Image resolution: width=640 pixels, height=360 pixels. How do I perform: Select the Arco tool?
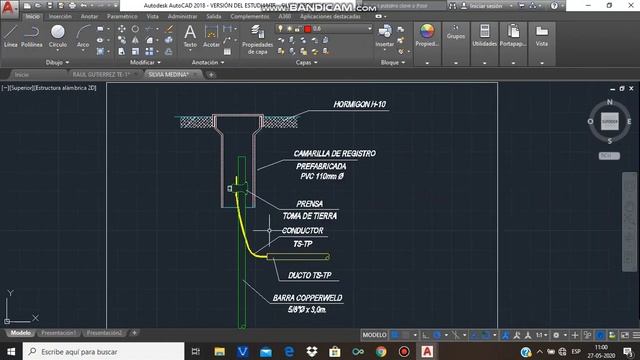pos(83,36)
